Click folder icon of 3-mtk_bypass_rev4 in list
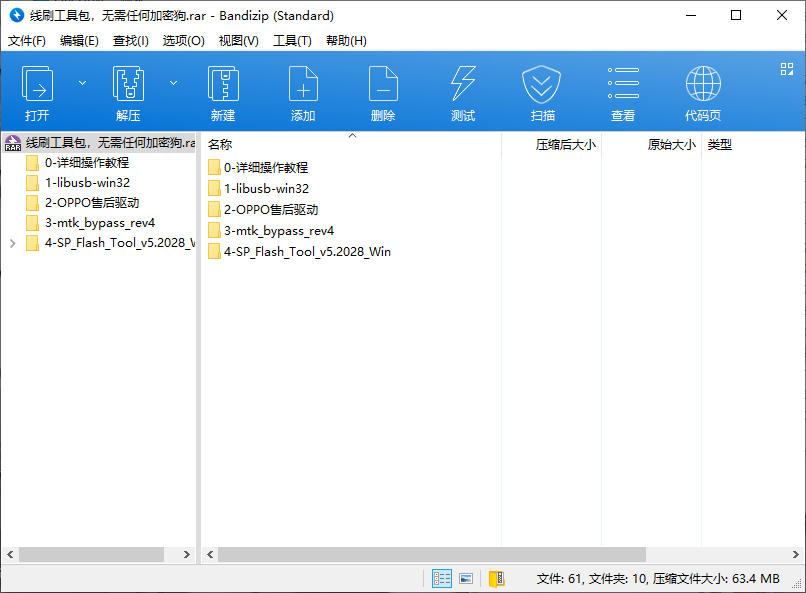 tap(214, 231)
